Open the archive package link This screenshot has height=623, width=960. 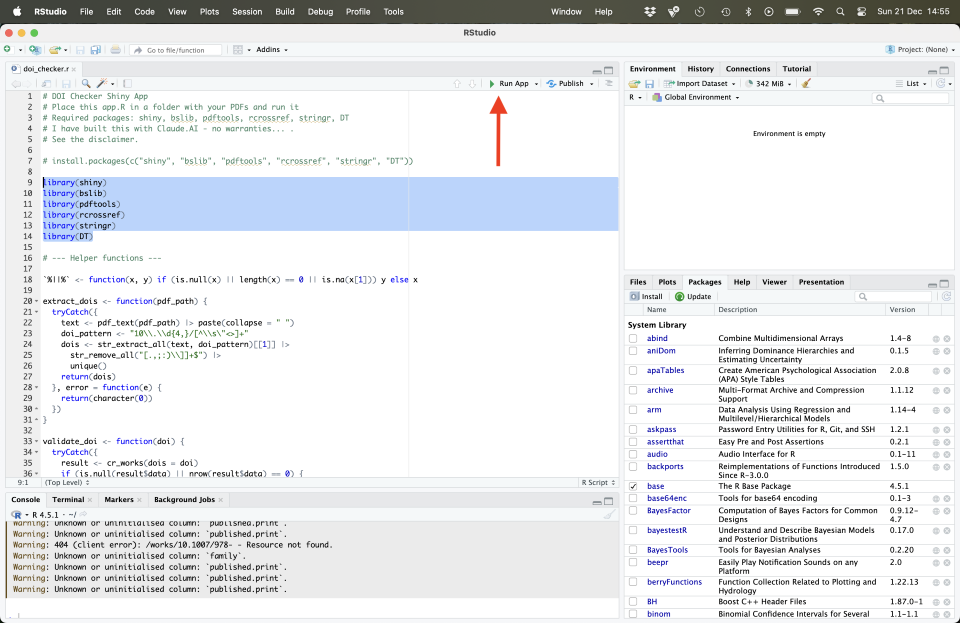tap(660, 390)
